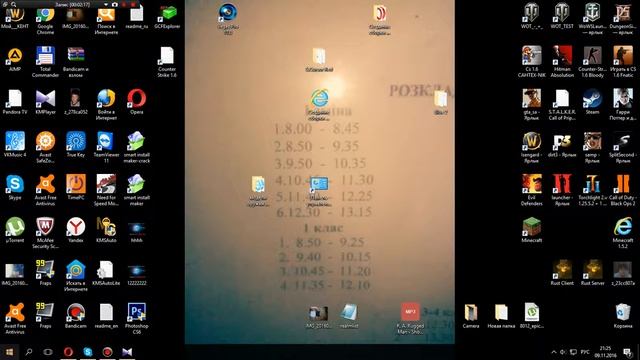Take screenshot with Bandicam camera icon
This screenshot has width=640, height=360.
tap(115, 4)
